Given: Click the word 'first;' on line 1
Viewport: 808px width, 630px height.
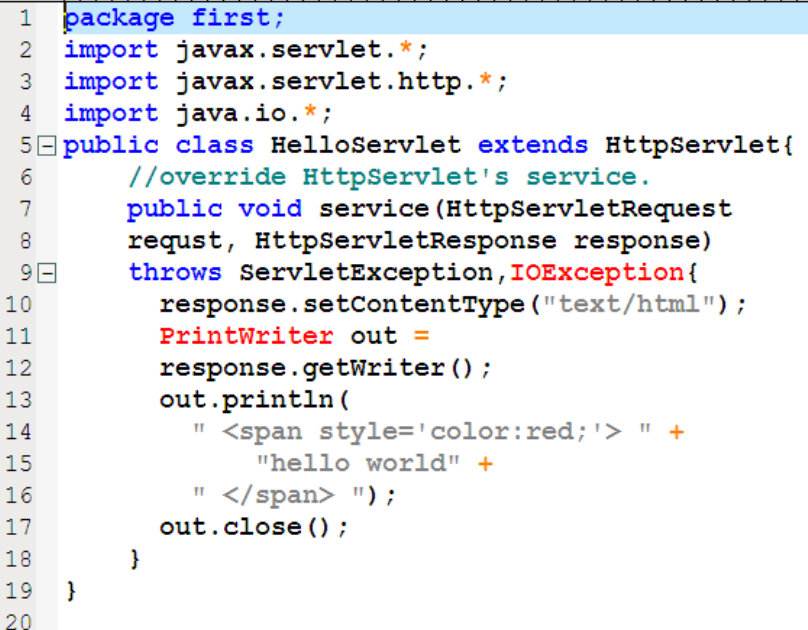Looking at the screenshot, I should (239, 19).
